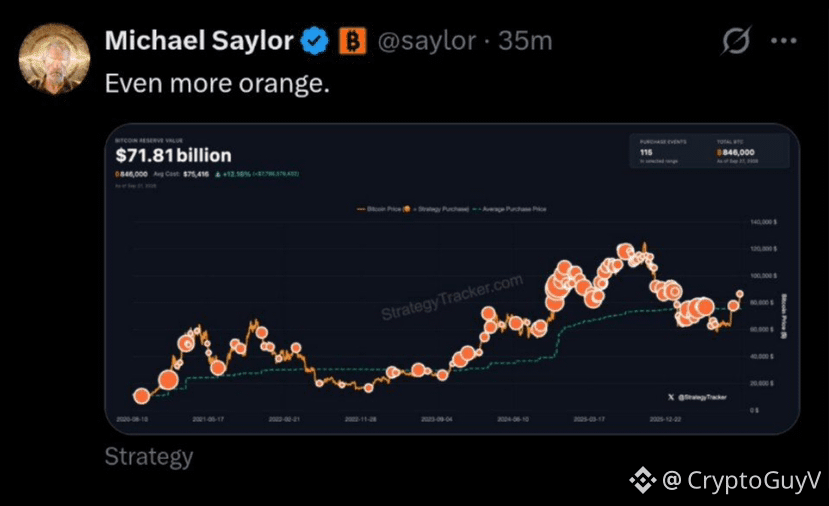Open the three-dot more options menu
The height and width of the screenshot is (506, 829).
click(x=784, y=41)
